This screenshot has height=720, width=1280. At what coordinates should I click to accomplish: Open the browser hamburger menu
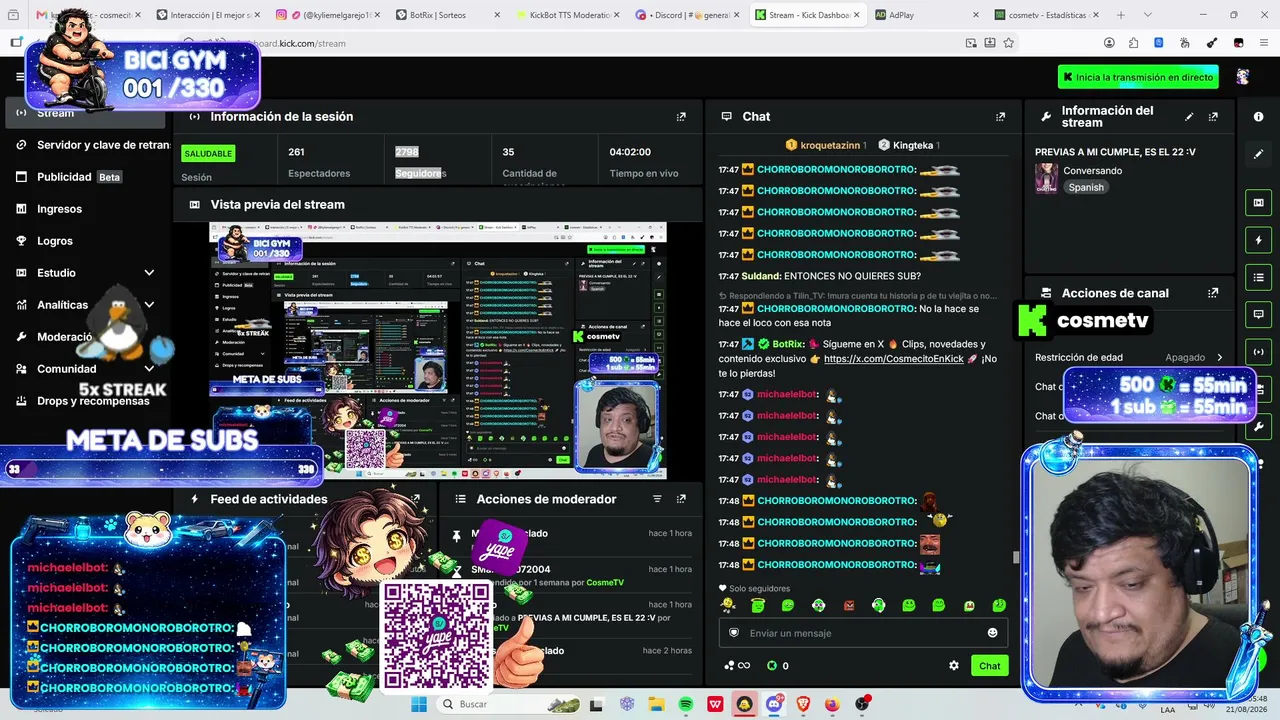pyautogui.click(x=1264, y=43)
